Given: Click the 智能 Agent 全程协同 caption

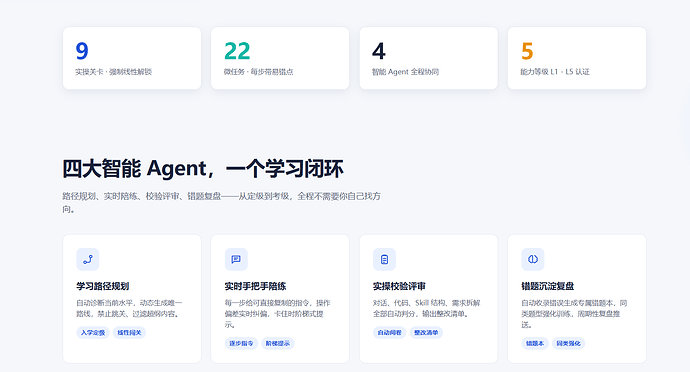Looking at the screenshot, I should tap(405, 72).
